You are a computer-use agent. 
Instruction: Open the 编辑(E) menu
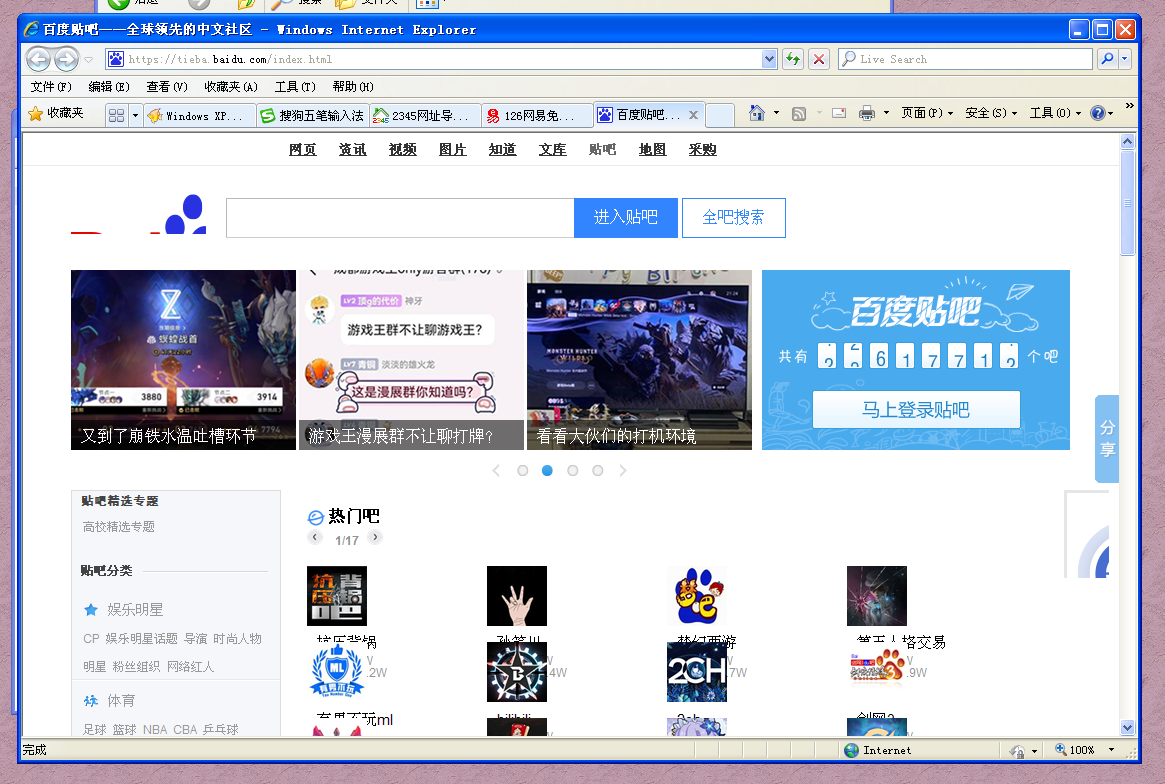(x=108, y=87)
